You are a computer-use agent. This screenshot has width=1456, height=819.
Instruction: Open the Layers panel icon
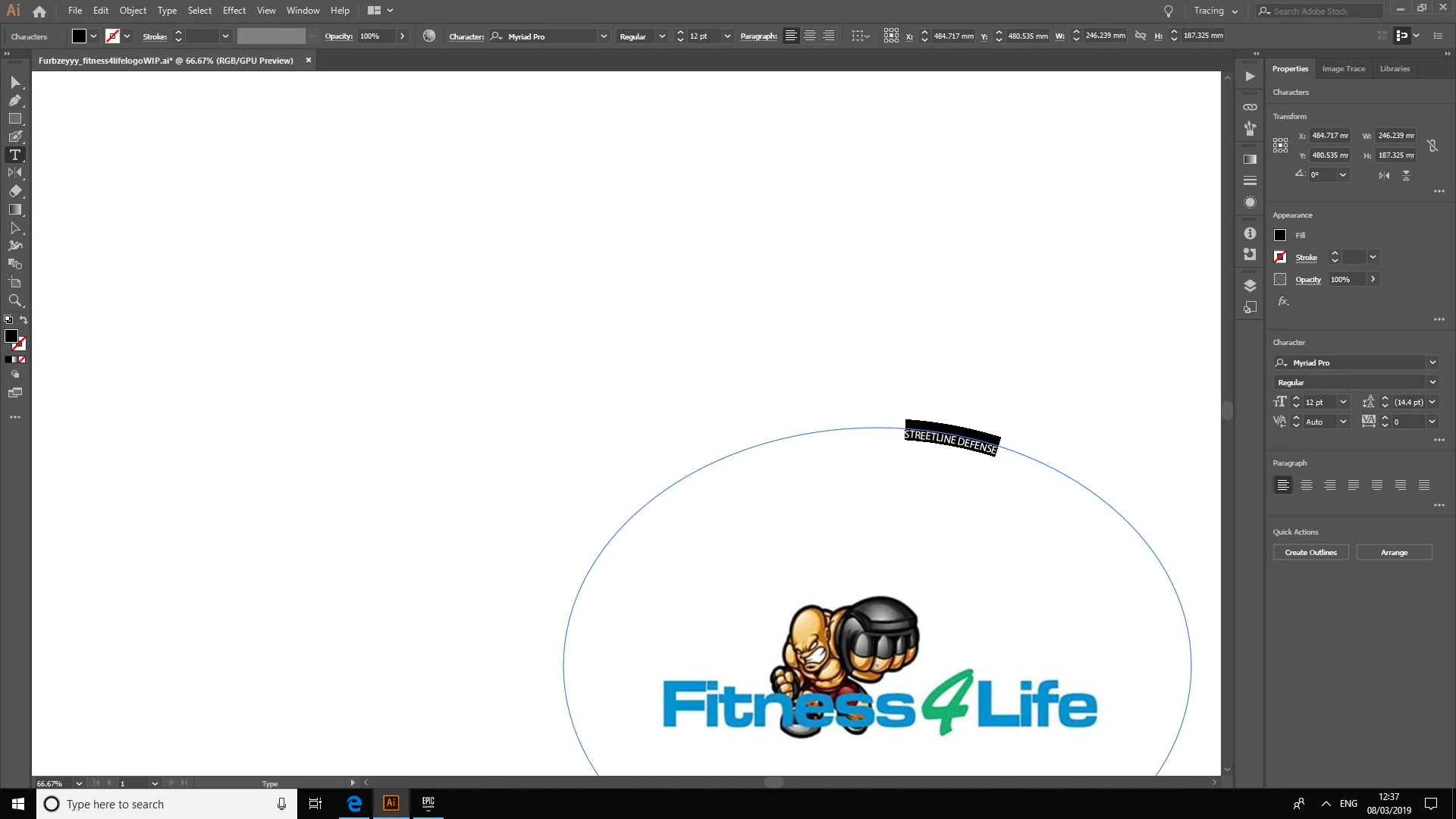[x=1250, y=286]
